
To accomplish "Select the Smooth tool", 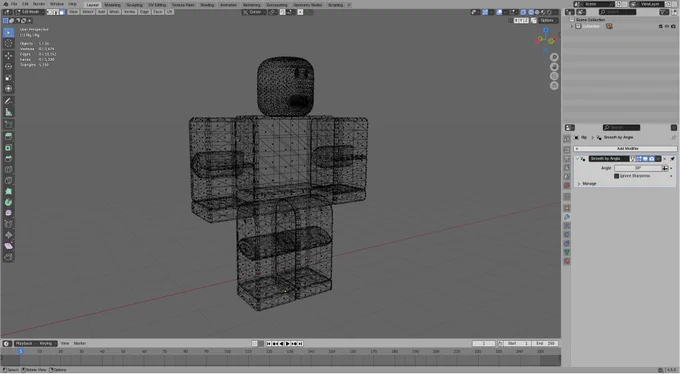I will (x=8, y=213).
